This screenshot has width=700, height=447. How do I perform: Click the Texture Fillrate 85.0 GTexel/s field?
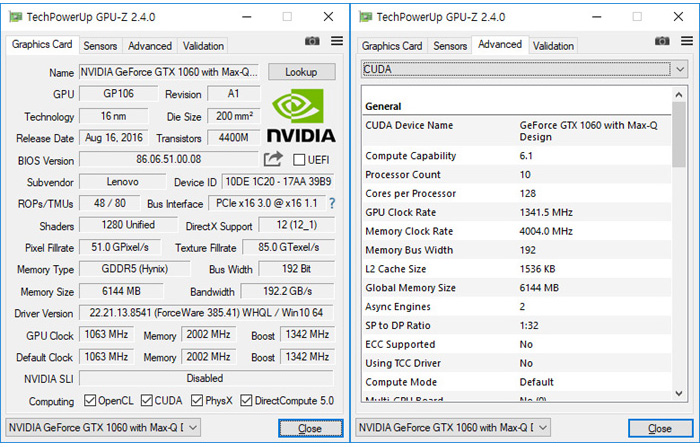[x=288, y=247]
